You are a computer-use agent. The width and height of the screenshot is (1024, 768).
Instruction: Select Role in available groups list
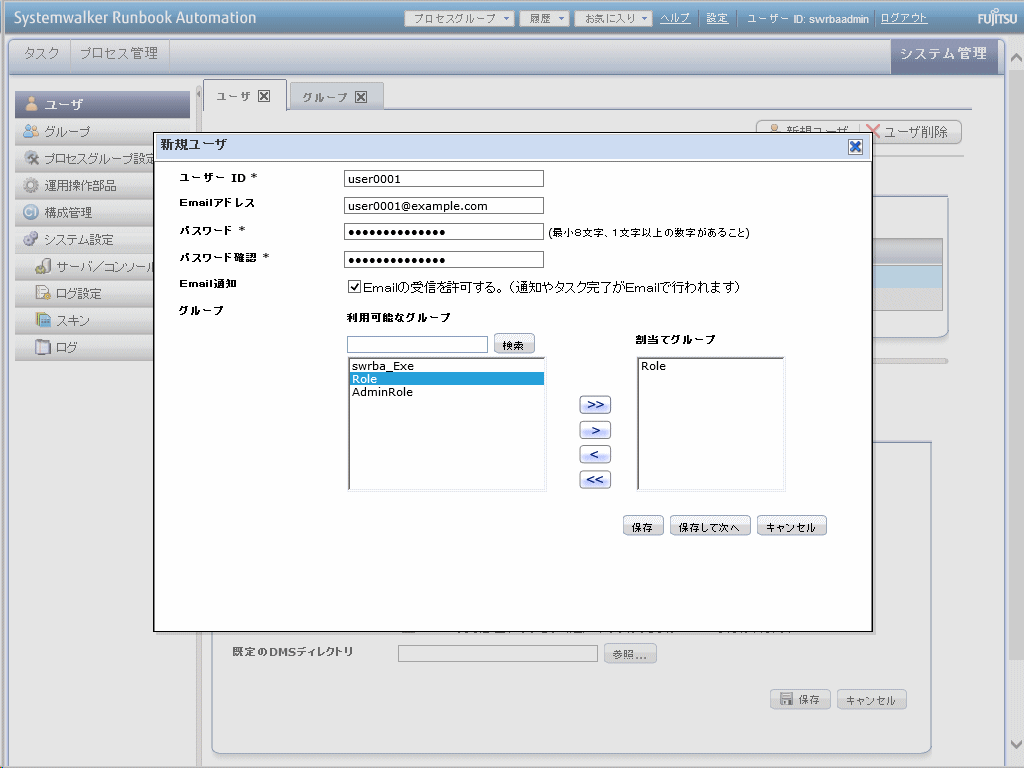point(447,379)
